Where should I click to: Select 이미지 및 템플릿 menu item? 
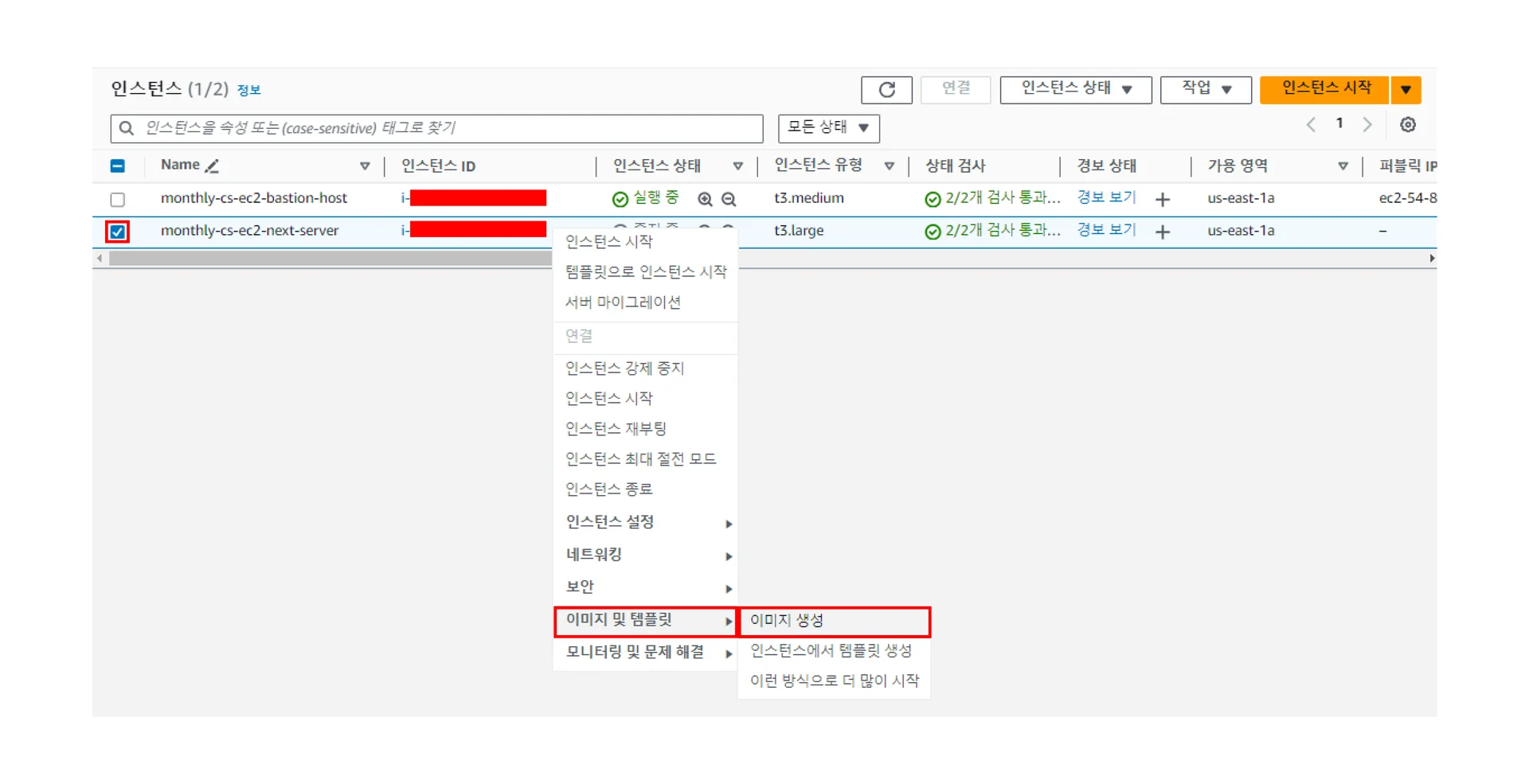pyautogui.click(x=645, y=621)
